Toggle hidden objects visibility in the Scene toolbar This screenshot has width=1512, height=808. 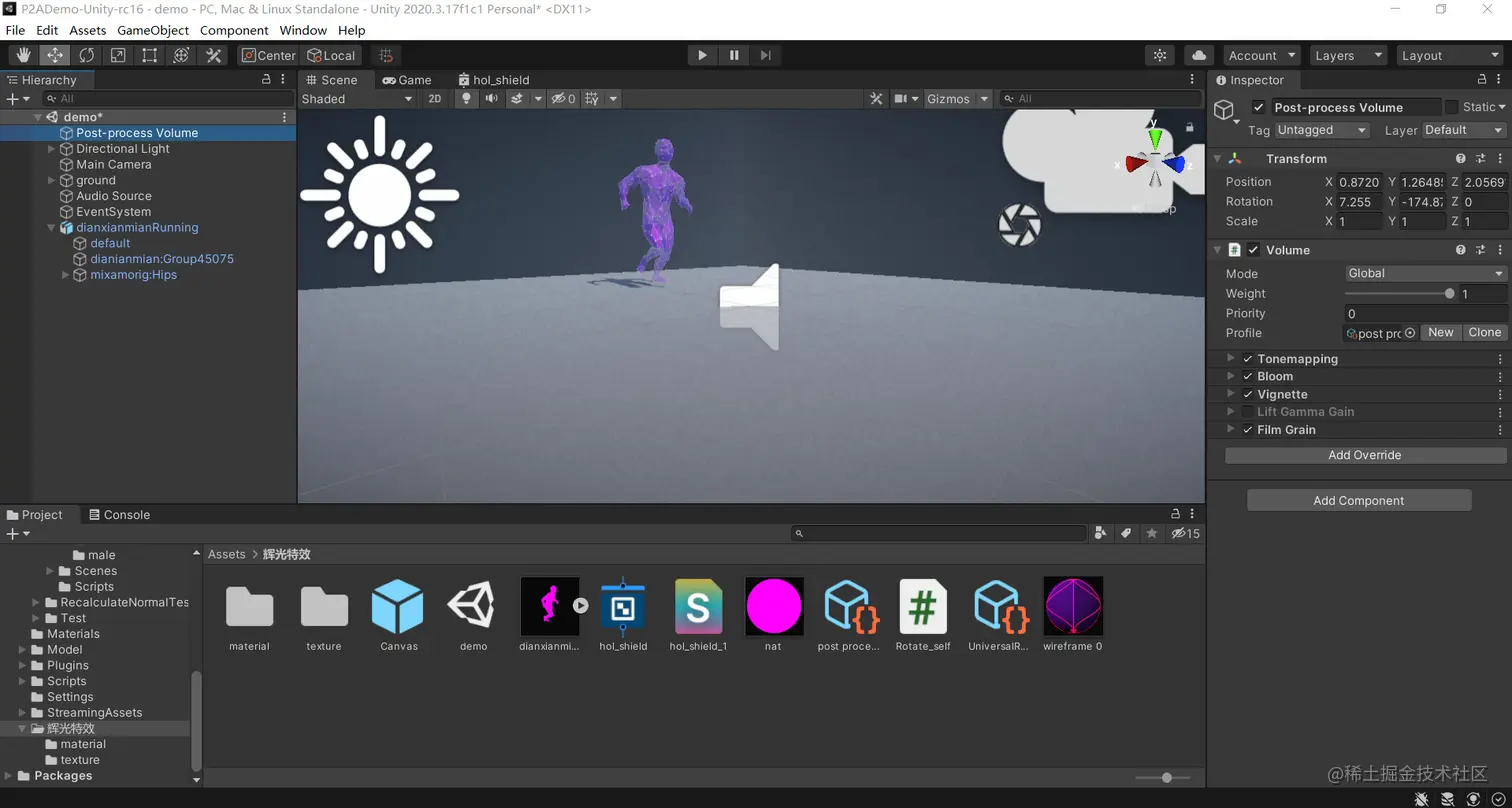[x=564, y=99]
